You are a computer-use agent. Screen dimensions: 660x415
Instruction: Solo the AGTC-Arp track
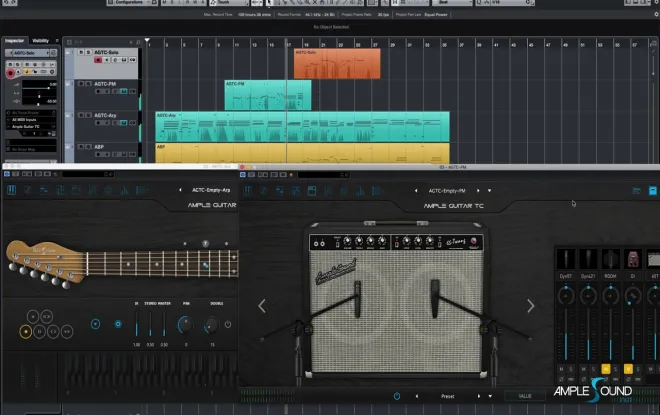[88, 115]
